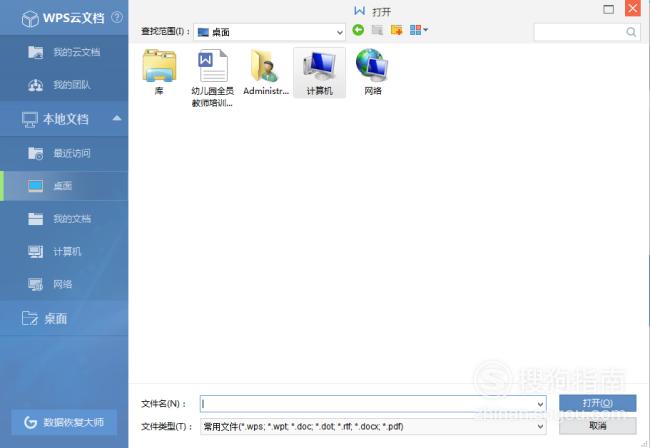Click the 打开(O) Open button
The width and height of the screenshot is (650, 448).
coord(597,403)
